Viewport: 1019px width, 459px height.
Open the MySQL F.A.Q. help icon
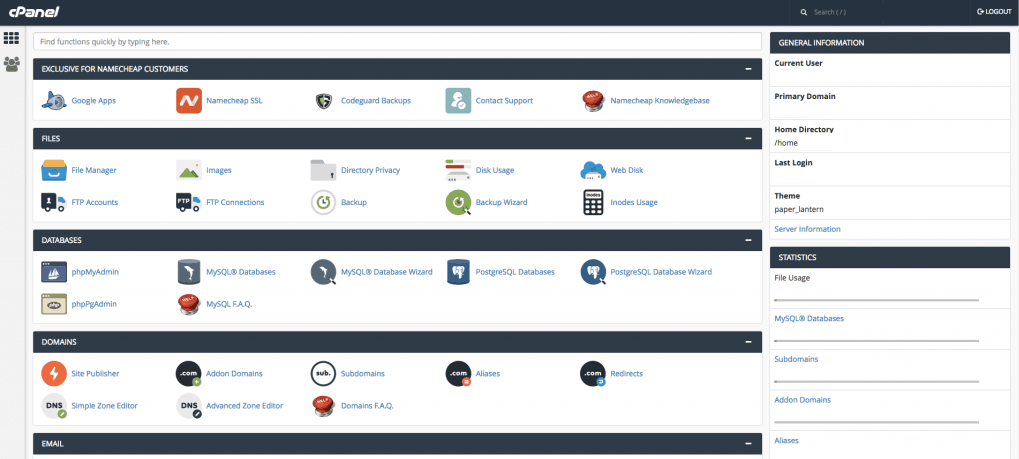[188, 304]
